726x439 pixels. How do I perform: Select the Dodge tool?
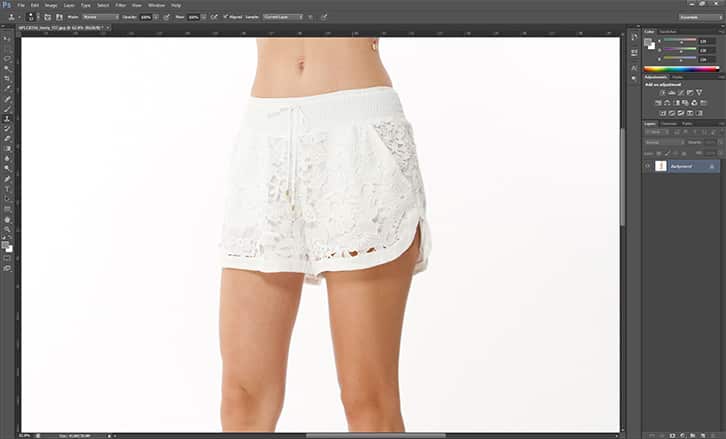pos(8,168)
